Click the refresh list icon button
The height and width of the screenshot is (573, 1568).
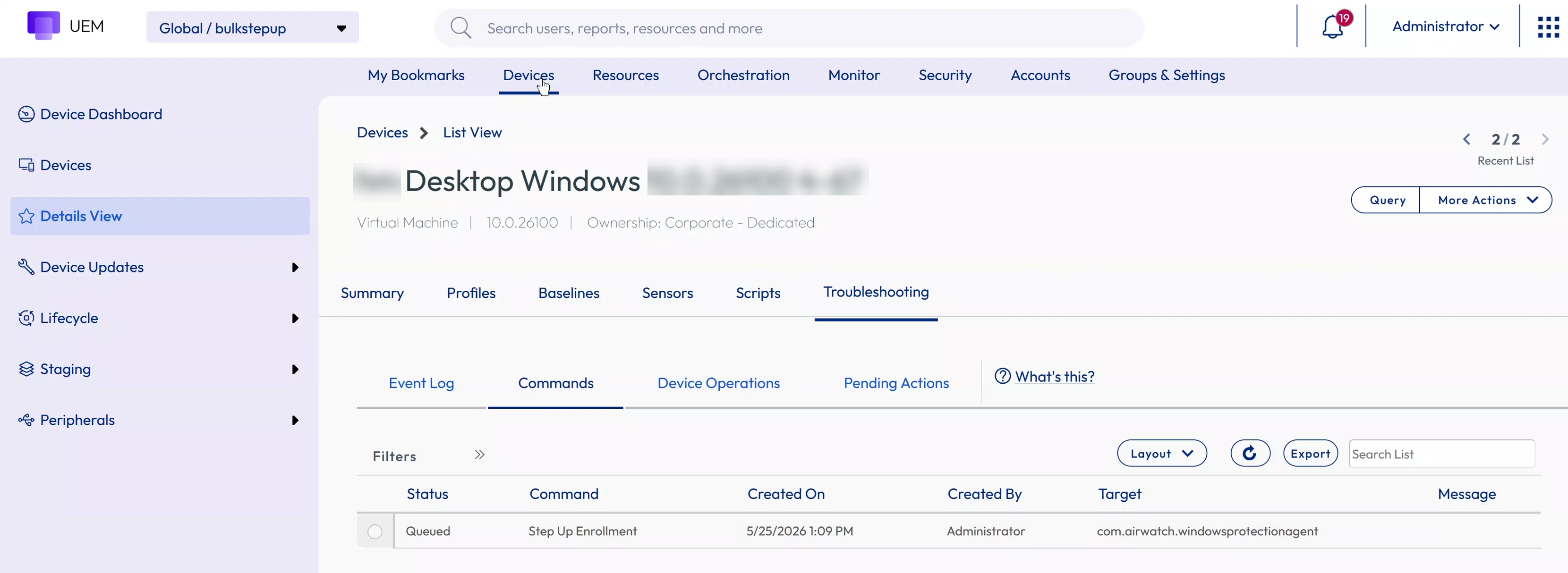point(1250,453)
